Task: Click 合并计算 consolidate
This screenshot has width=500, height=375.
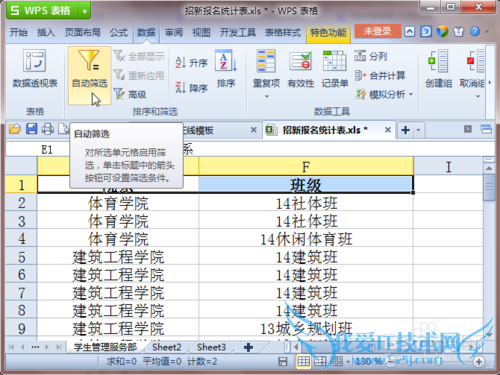Action: click(380, 75)
